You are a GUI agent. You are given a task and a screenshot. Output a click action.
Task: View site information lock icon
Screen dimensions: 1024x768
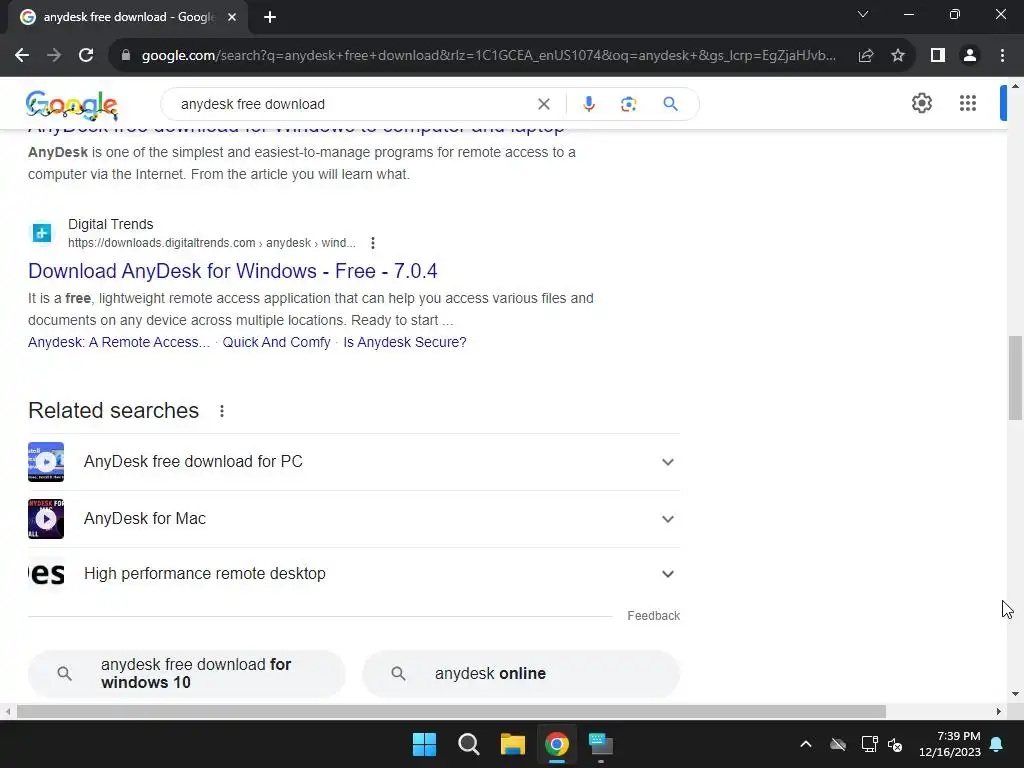126,56
